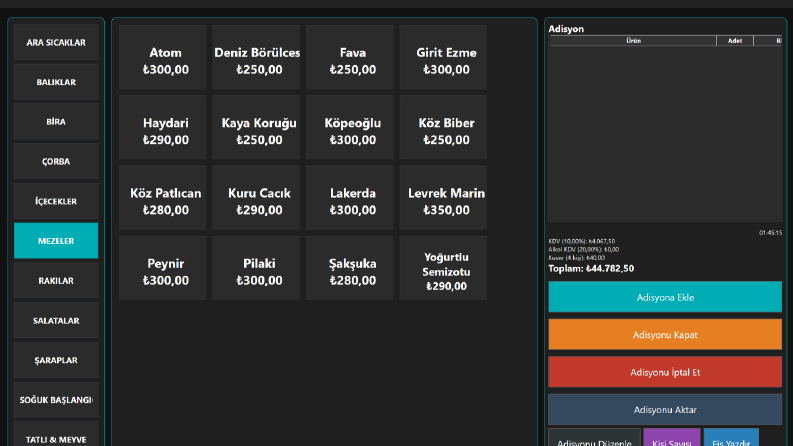Select the highlighted MEZELER category
Screen dimensions: 793x446
[x=56, y=241]
